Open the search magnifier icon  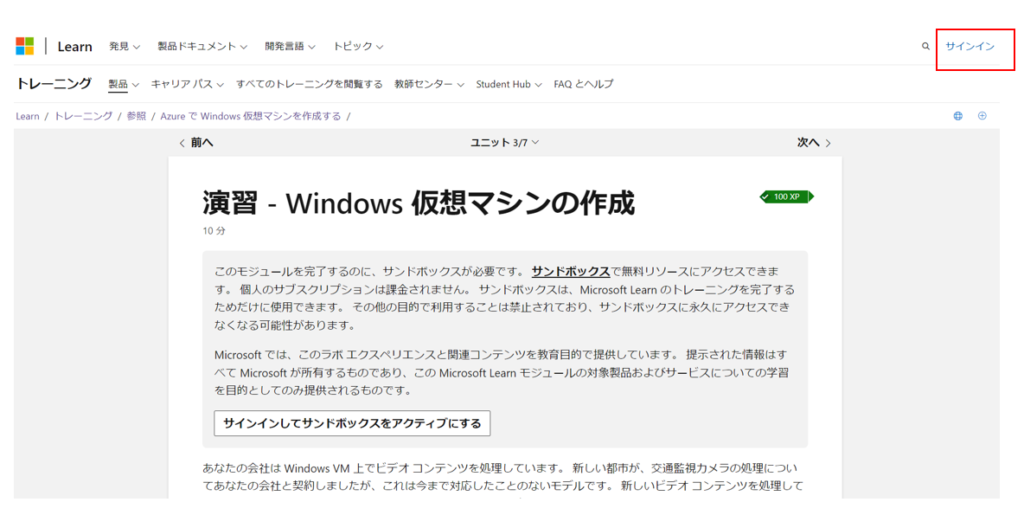(x=925, y=46)
